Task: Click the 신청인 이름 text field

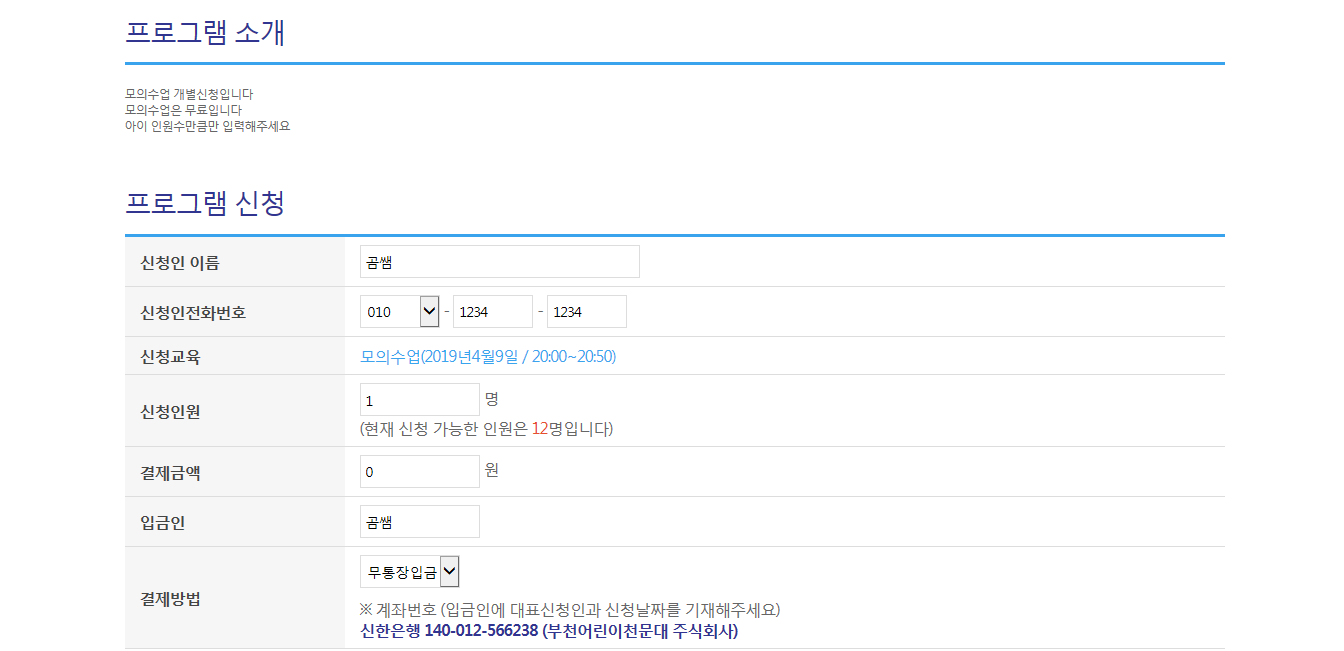Action: (x=499, y=262)
